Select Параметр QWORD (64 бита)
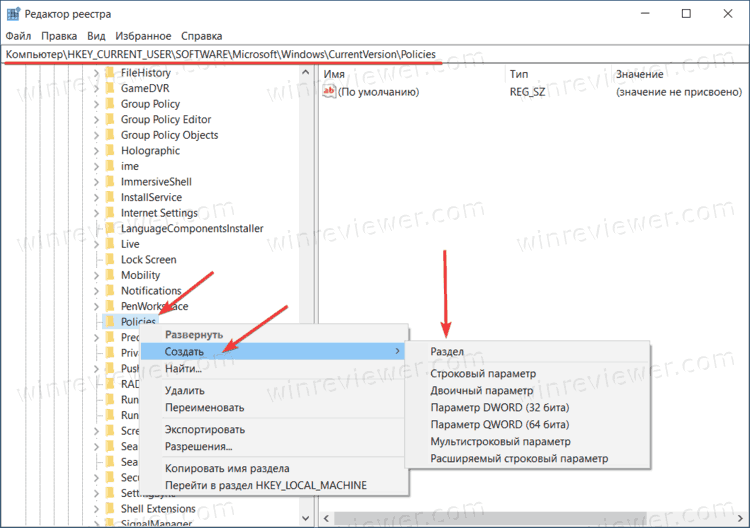 click(528, 425)
